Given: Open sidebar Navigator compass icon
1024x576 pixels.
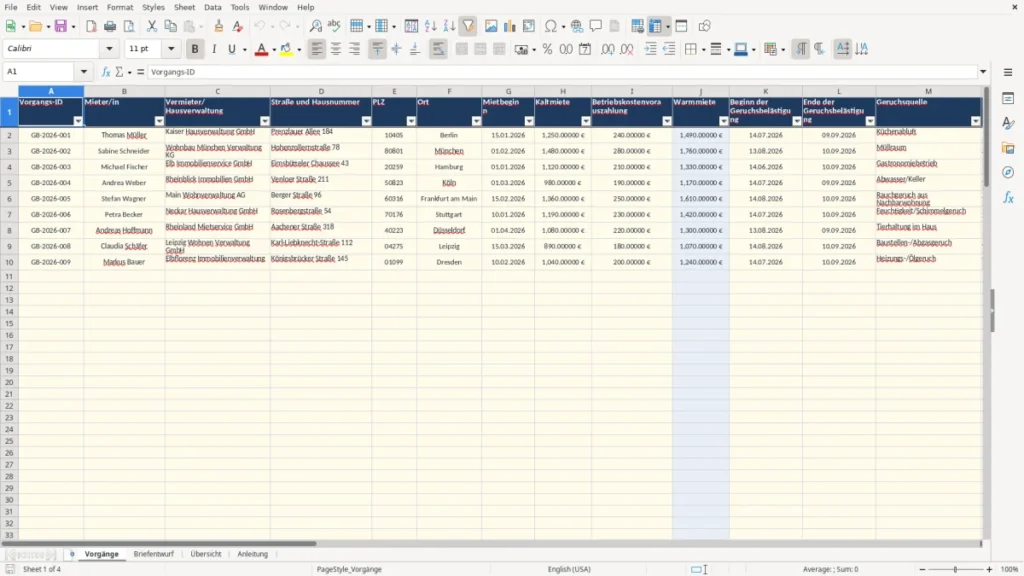Looking at the screenshot, I should (x=1008, y=172).
